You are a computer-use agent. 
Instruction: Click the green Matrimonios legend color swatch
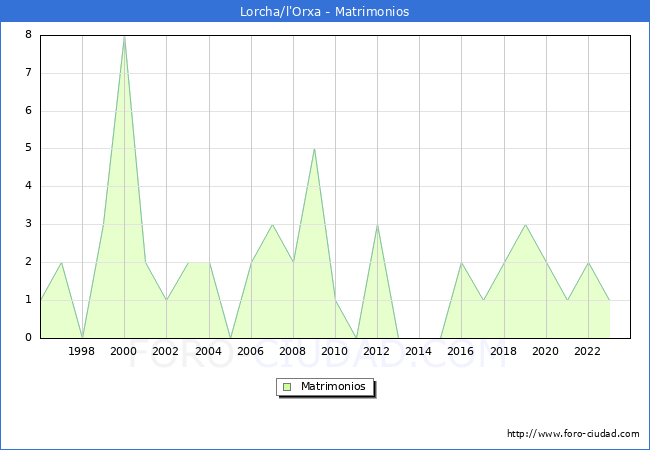pos(287,386)
